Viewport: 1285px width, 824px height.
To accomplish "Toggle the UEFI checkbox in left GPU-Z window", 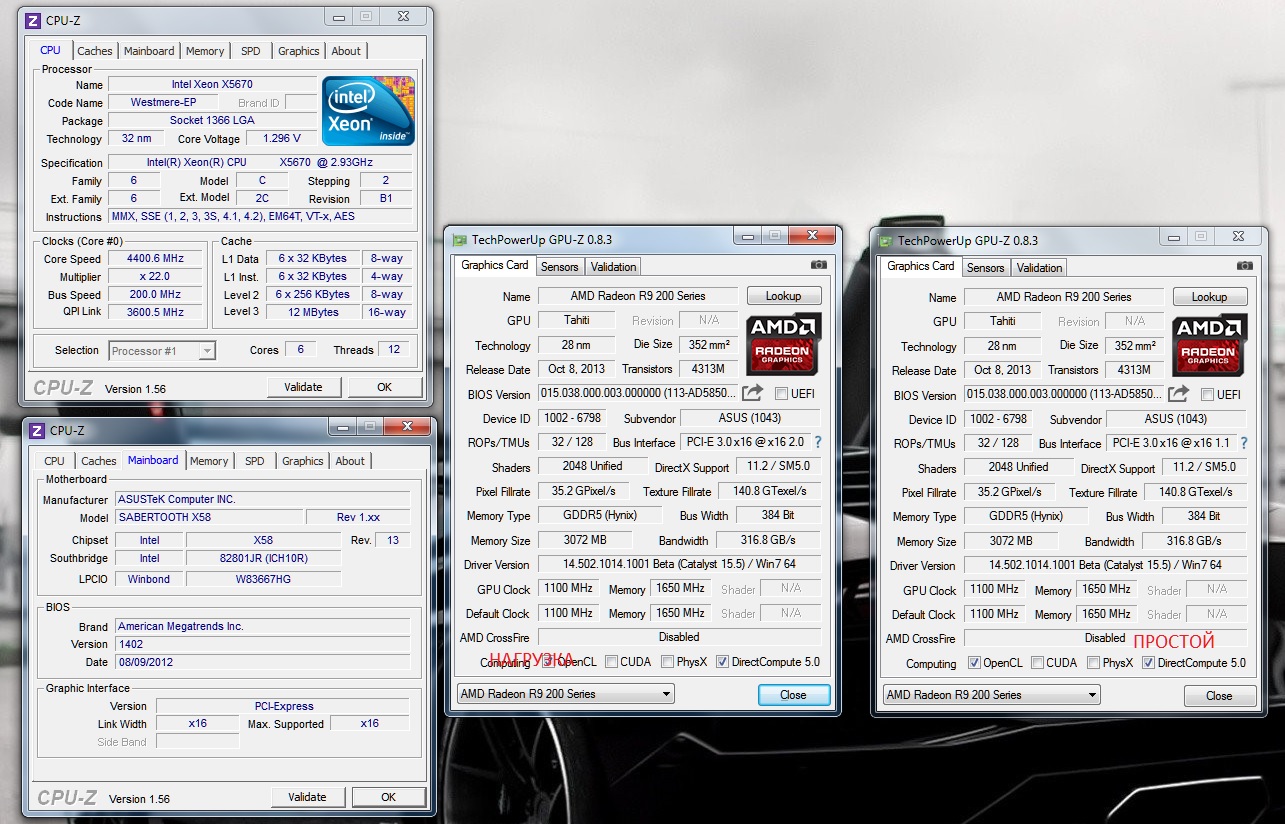I will click(x=781, y=394).
